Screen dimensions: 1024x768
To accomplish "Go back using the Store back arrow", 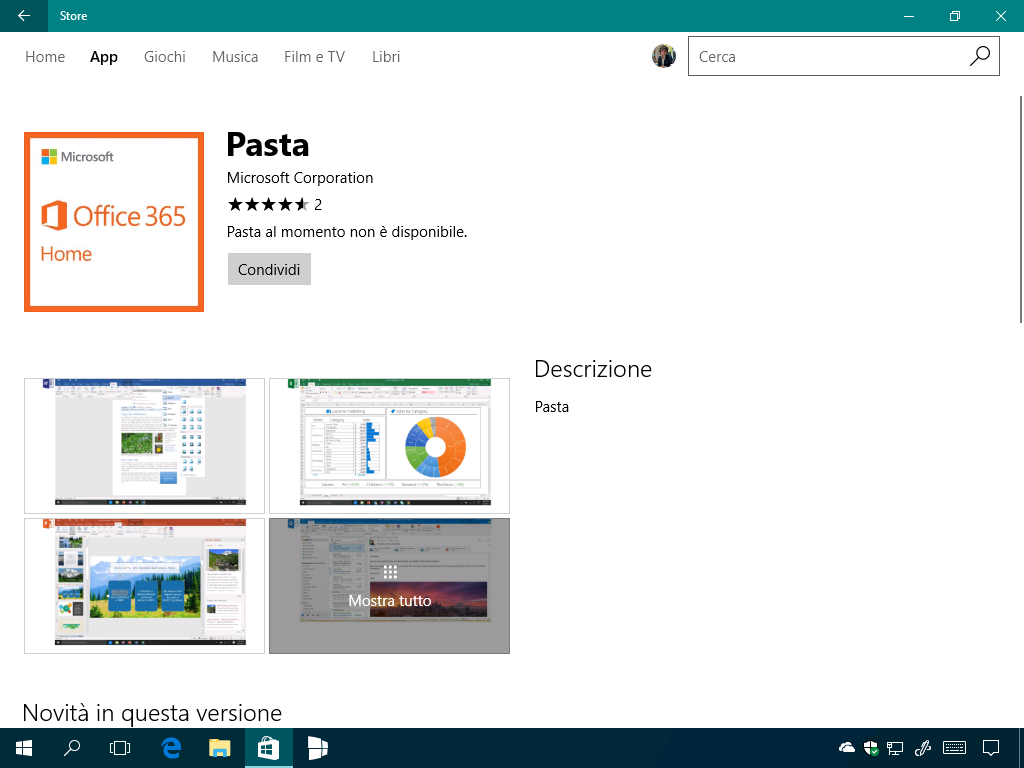I will coord(24,16).
